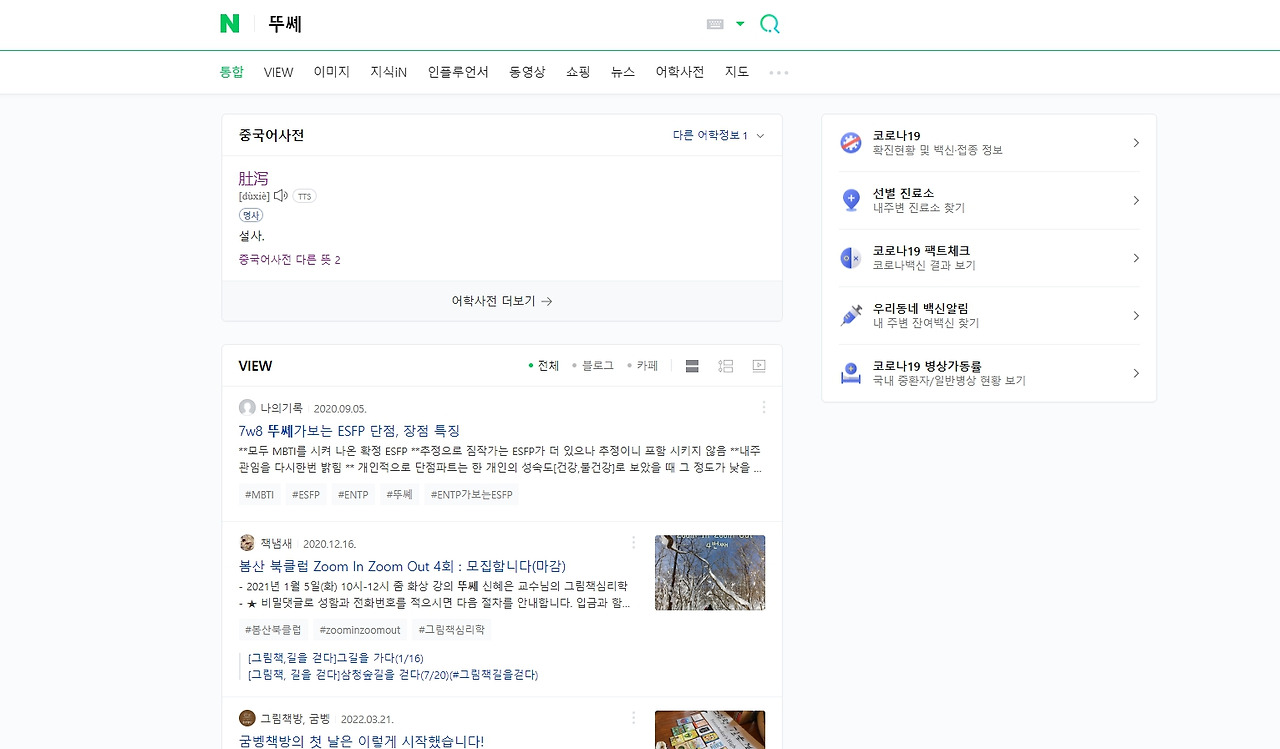
Task: Play pronunciation speaker icon for 肚泻
Action: click(281, 196)
